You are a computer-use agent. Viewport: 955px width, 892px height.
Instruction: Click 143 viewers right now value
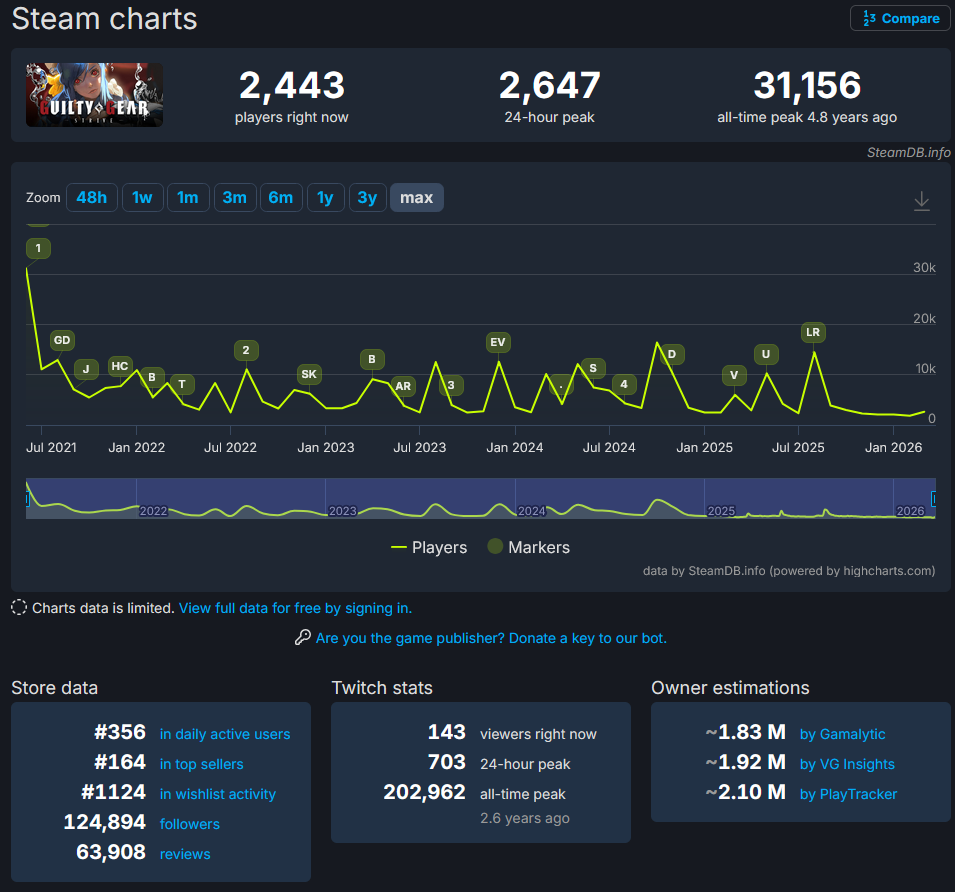(446, 732)
